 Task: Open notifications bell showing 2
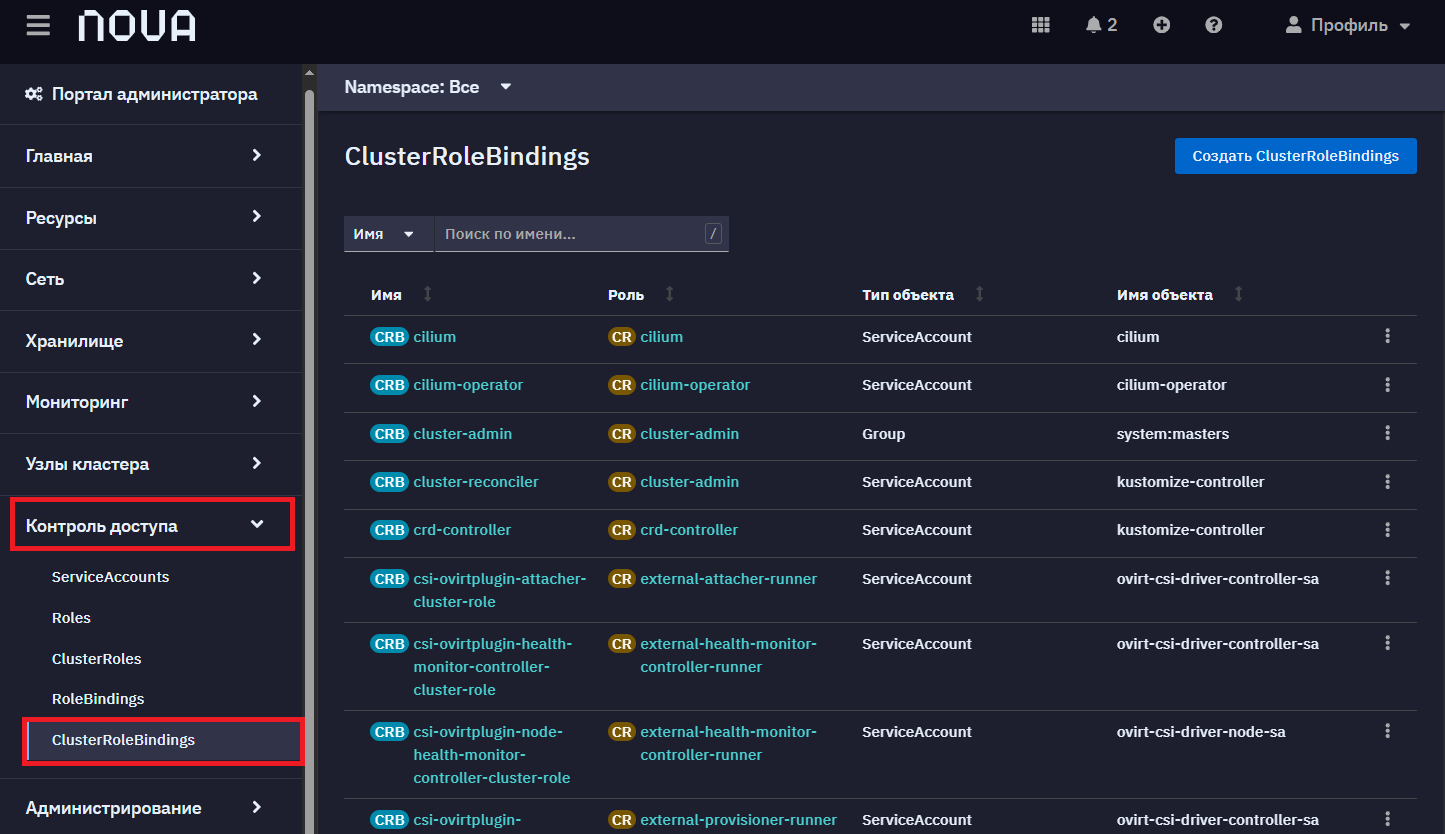click(1101, 25)
